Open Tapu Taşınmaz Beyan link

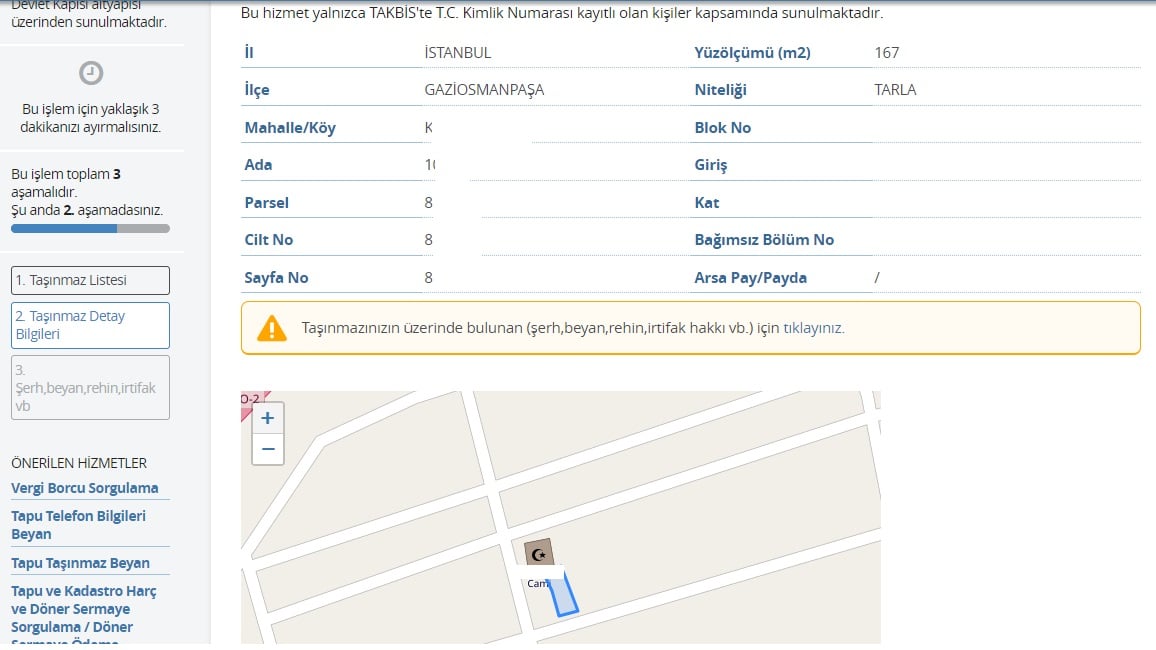click(x=80, y=563)
